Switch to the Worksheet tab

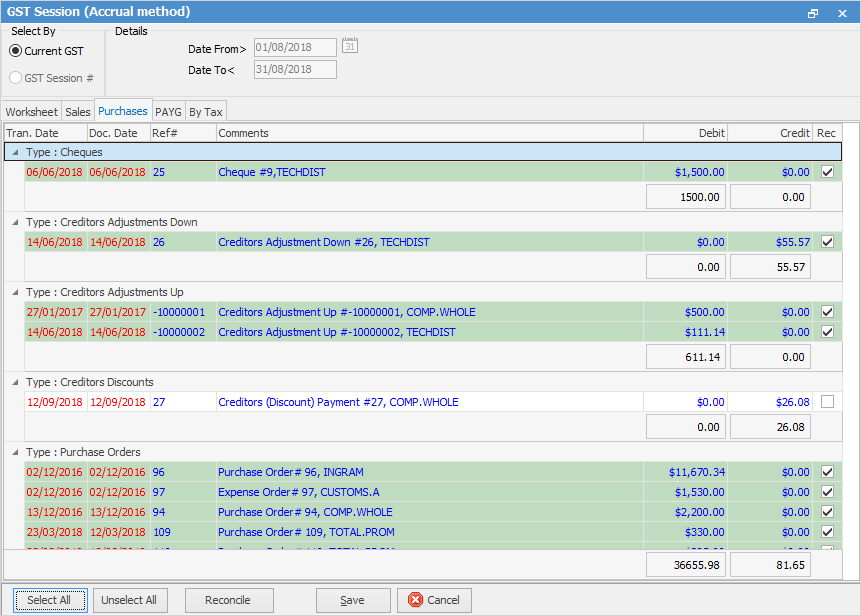click(x=31, y=112)
